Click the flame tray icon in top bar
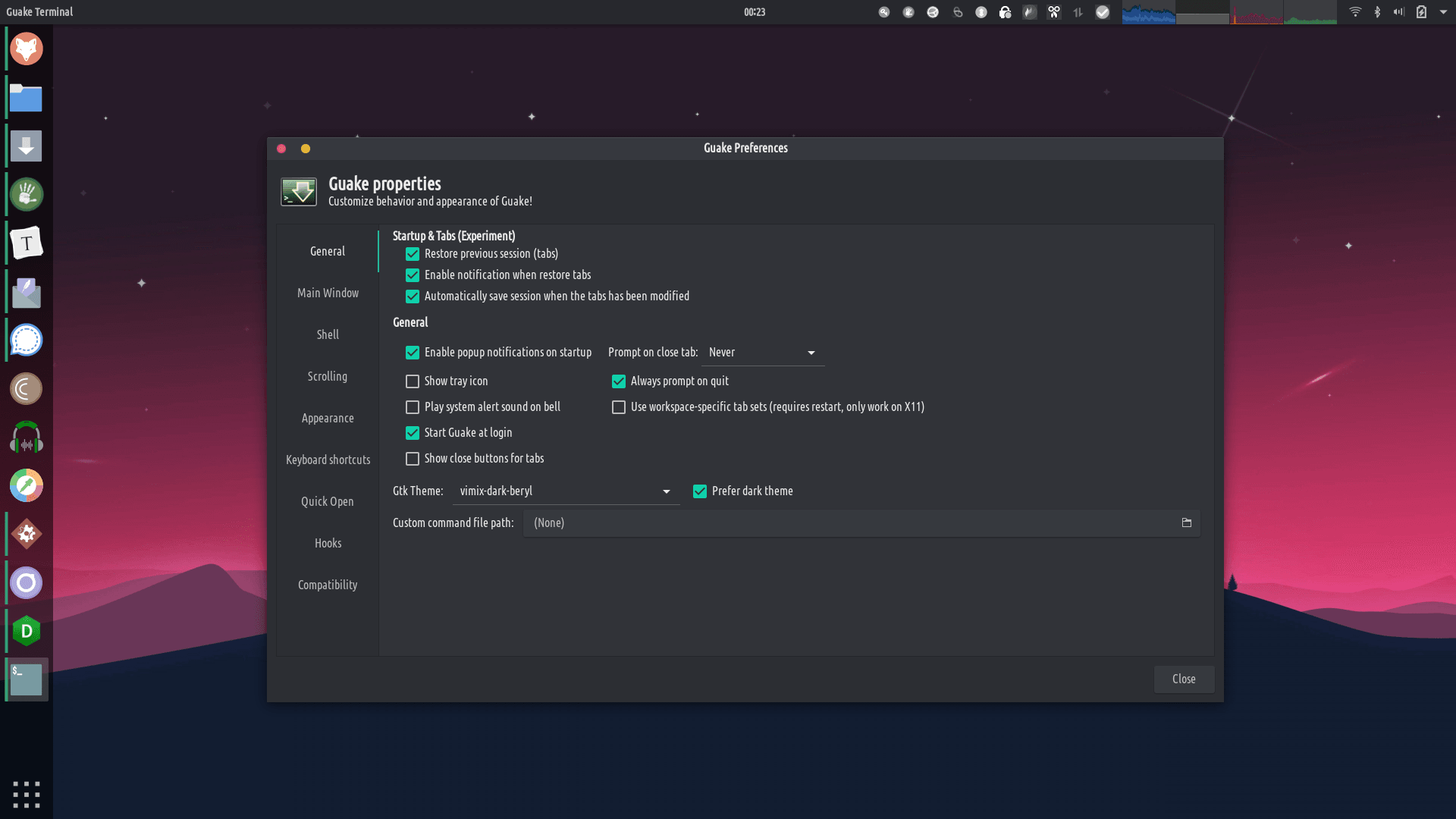 (x=1030, y=12)
